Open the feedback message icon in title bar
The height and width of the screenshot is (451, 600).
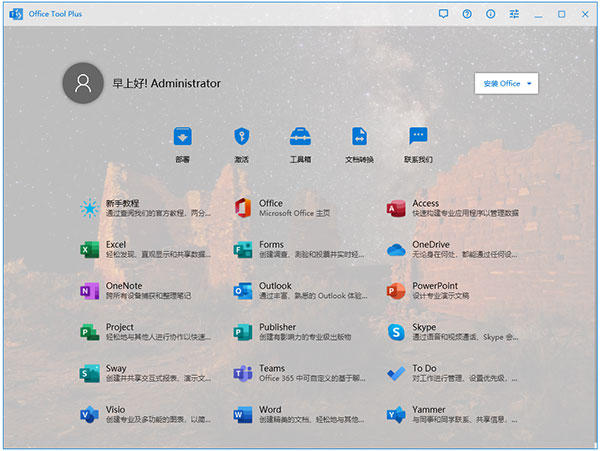(444, 14)
